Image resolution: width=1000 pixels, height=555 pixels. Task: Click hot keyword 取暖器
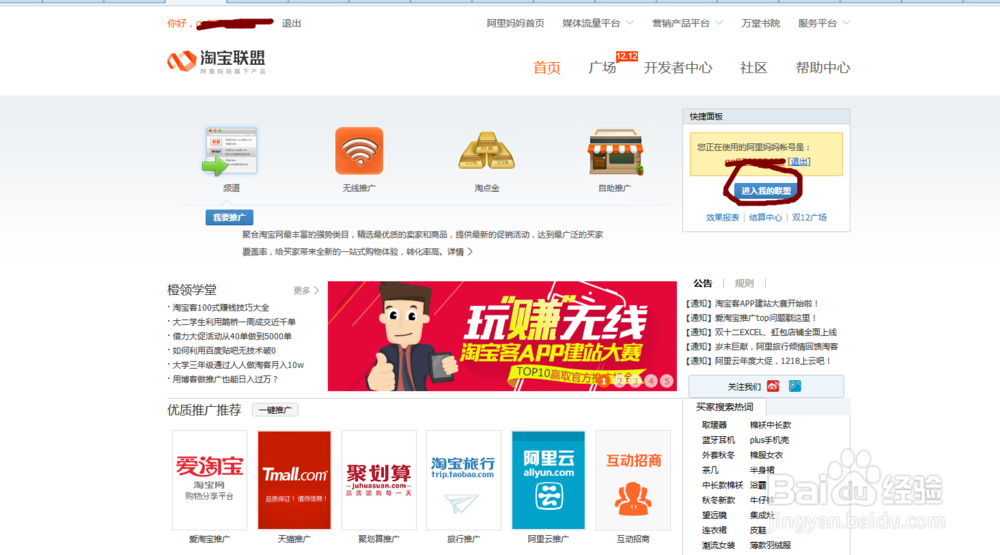pyautogui.click(x=714, y=425)
